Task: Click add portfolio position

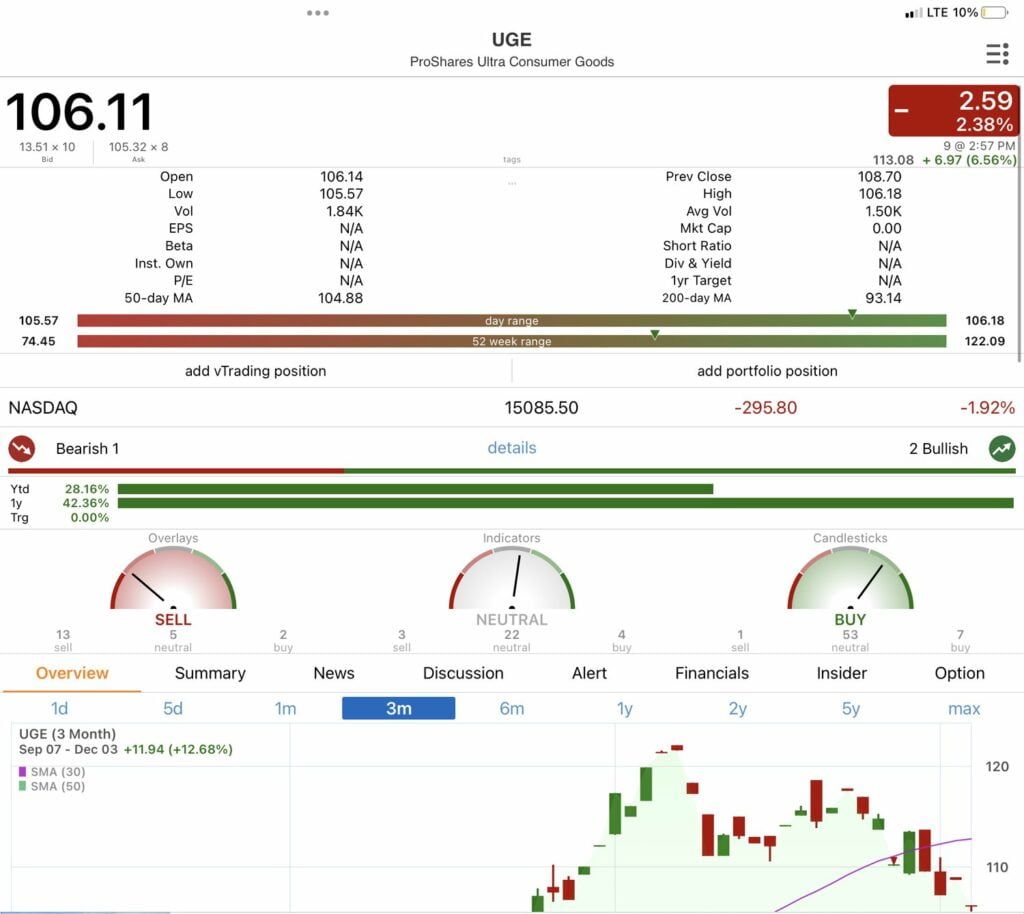Action: 767,371
